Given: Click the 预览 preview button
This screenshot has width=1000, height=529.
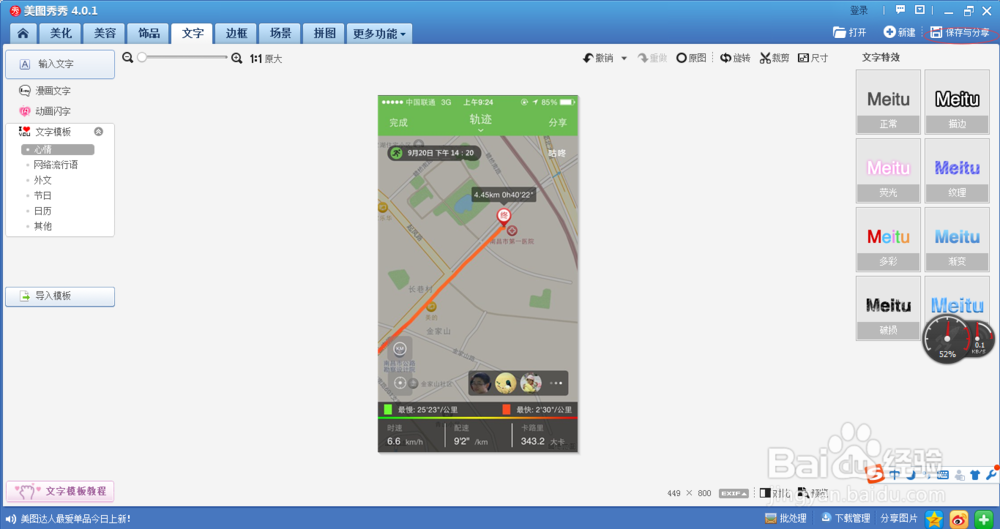Looking at the screenshot, I should (812, 493).
